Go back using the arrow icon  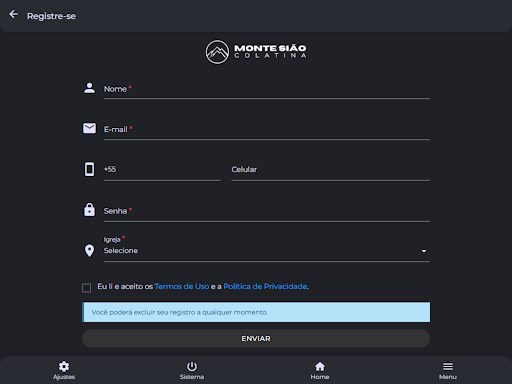(14, 14)
